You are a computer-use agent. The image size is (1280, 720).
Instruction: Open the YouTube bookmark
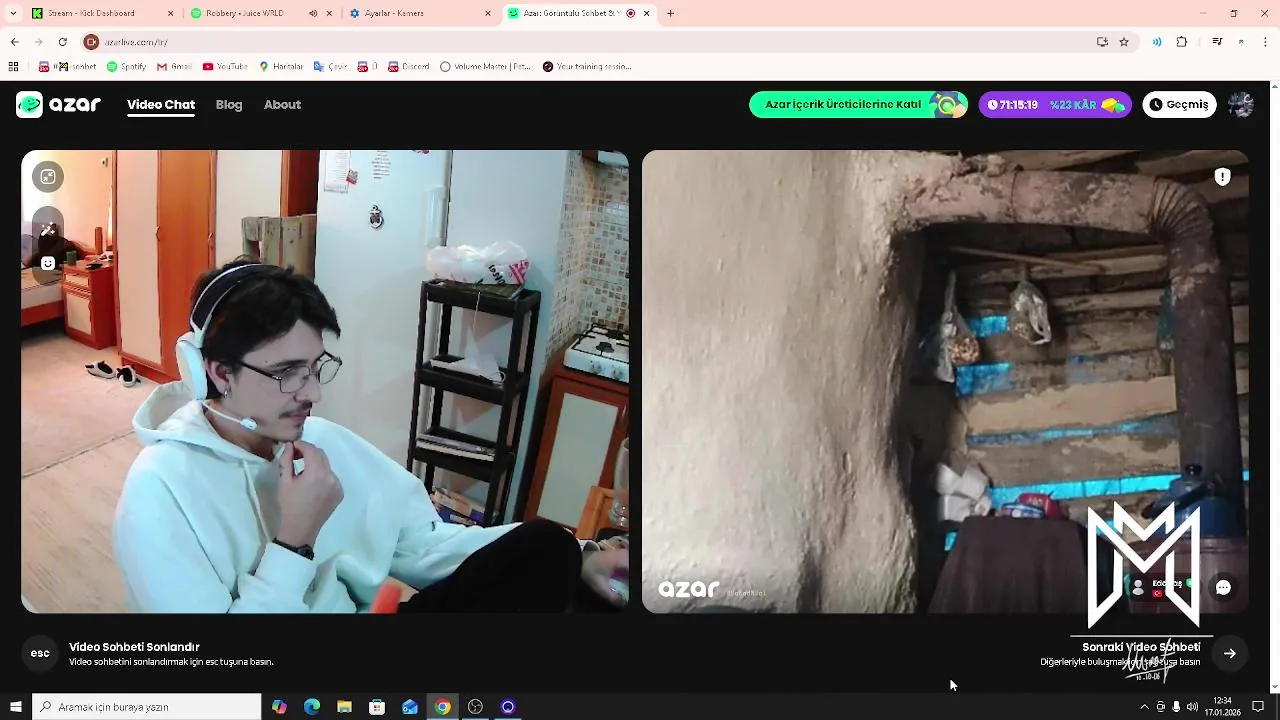click(225, 67)
